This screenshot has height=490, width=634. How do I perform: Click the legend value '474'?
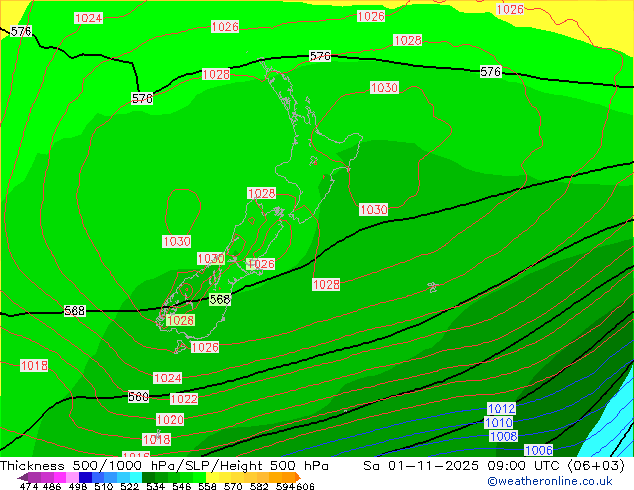[30, 486]
